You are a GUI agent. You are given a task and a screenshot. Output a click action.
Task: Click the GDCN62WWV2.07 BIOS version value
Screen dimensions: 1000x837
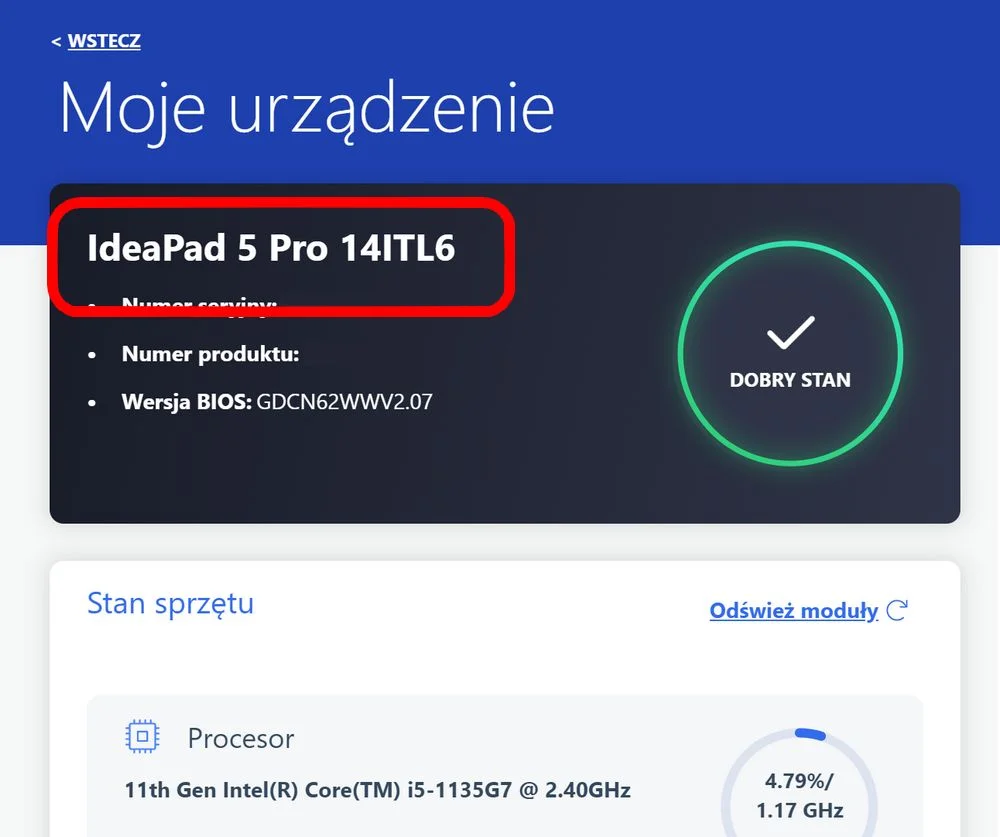coord(344,402)
